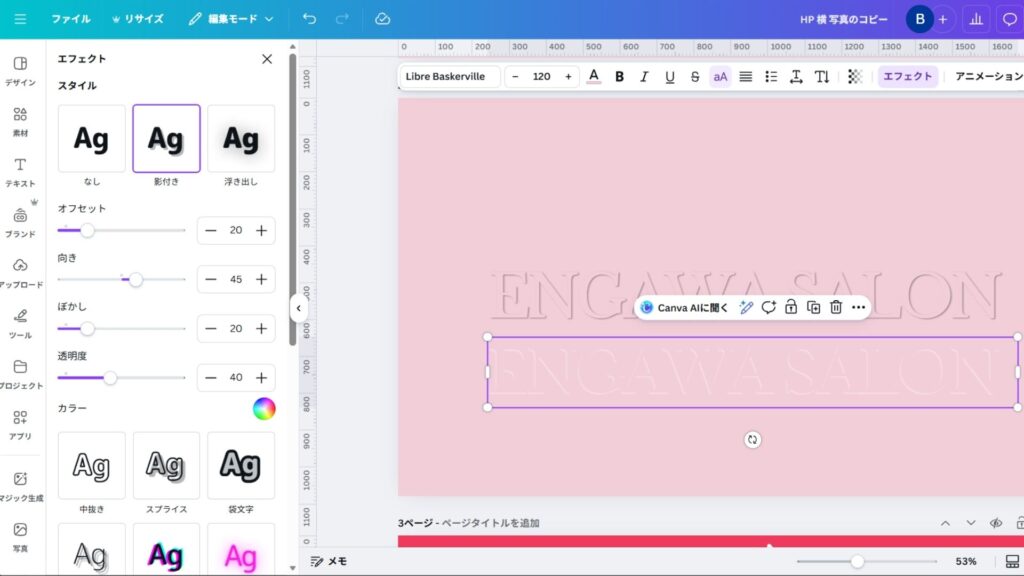The width and height of the screenshot is (1024, 576).
Task: Click the メモ notes button
Action: click(329, 561)
